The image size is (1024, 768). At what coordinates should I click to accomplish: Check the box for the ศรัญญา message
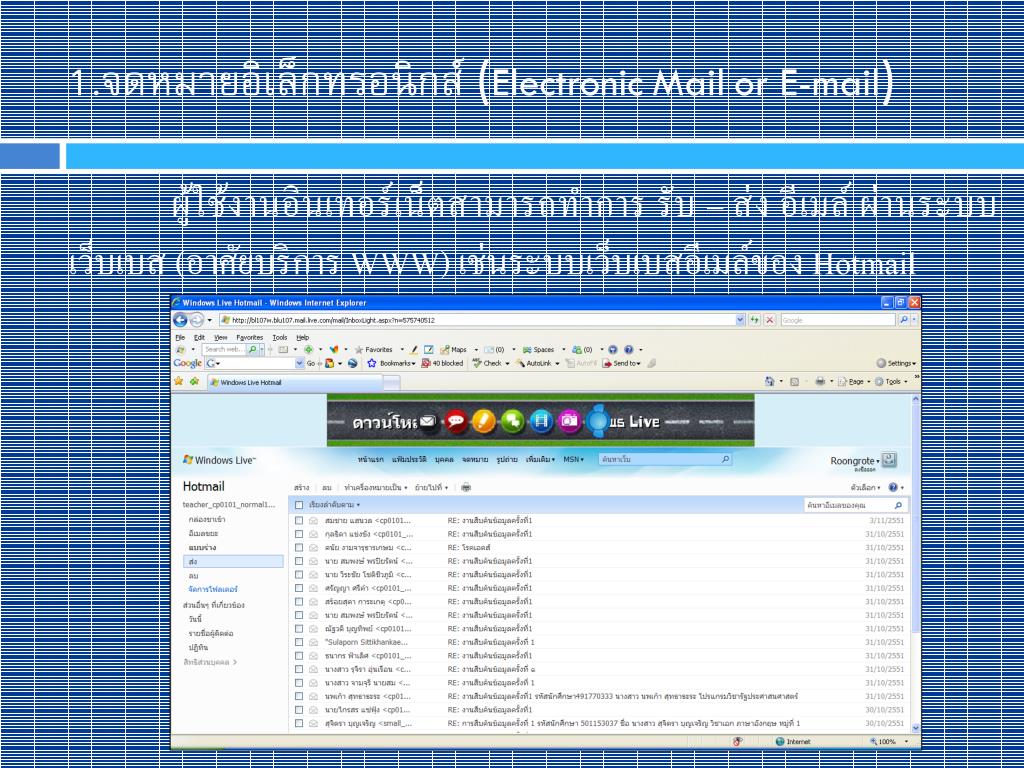[x=298, y=588]
